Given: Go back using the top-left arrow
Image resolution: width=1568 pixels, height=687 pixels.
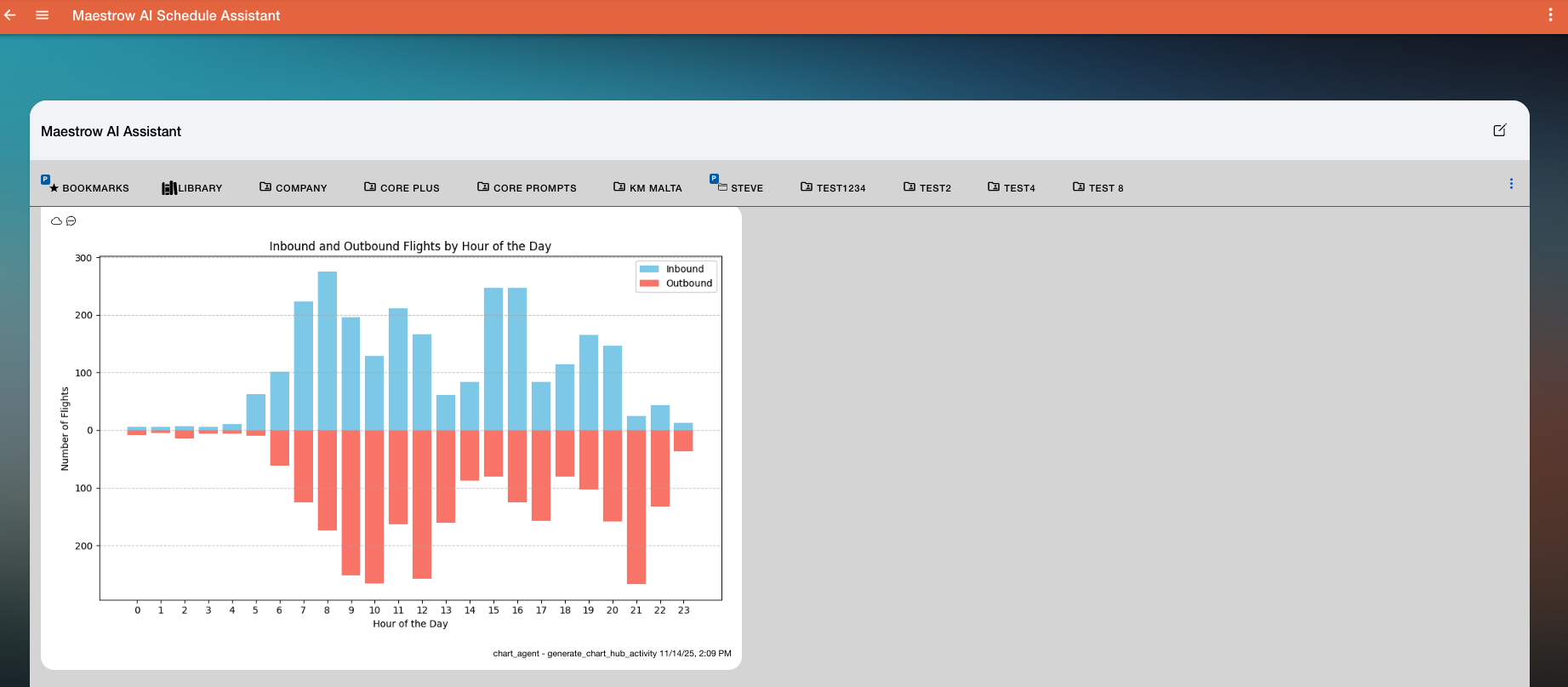Looking at the screenshot, I should [10, 15].
